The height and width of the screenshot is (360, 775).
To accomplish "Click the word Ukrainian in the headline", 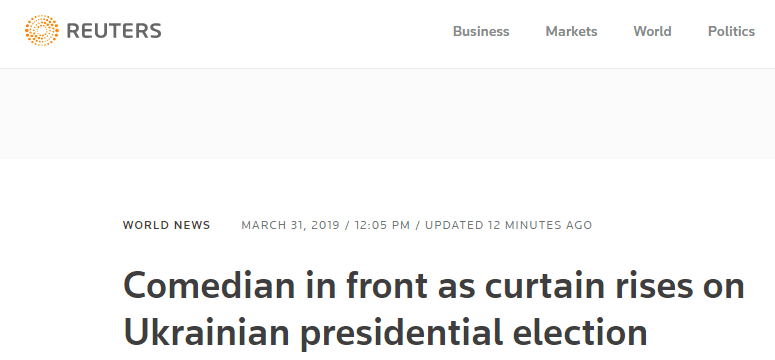I will pyautogui.click(x=206, y=332).
